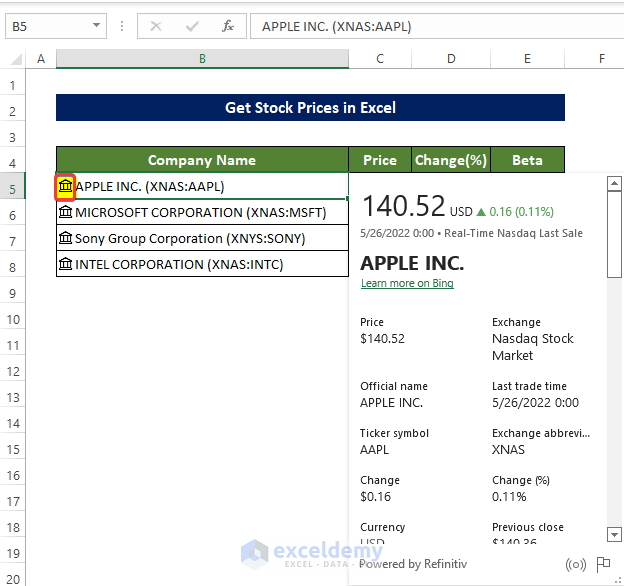Viewport: 624px width, 586px height.
Task: Click the Select All corner triangle
Action: [16, 59]
